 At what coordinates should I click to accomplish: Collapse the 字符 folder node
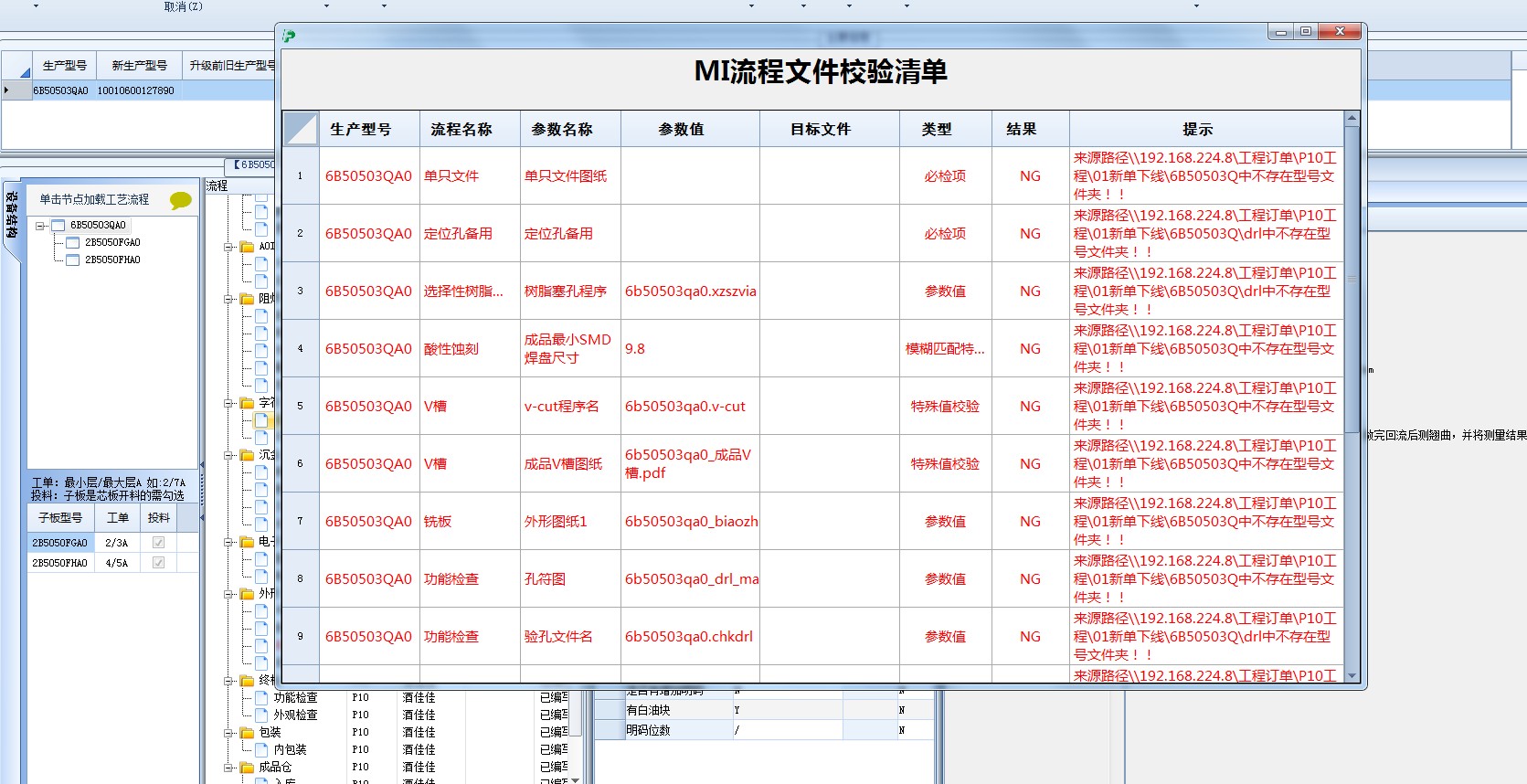(228, 403)
